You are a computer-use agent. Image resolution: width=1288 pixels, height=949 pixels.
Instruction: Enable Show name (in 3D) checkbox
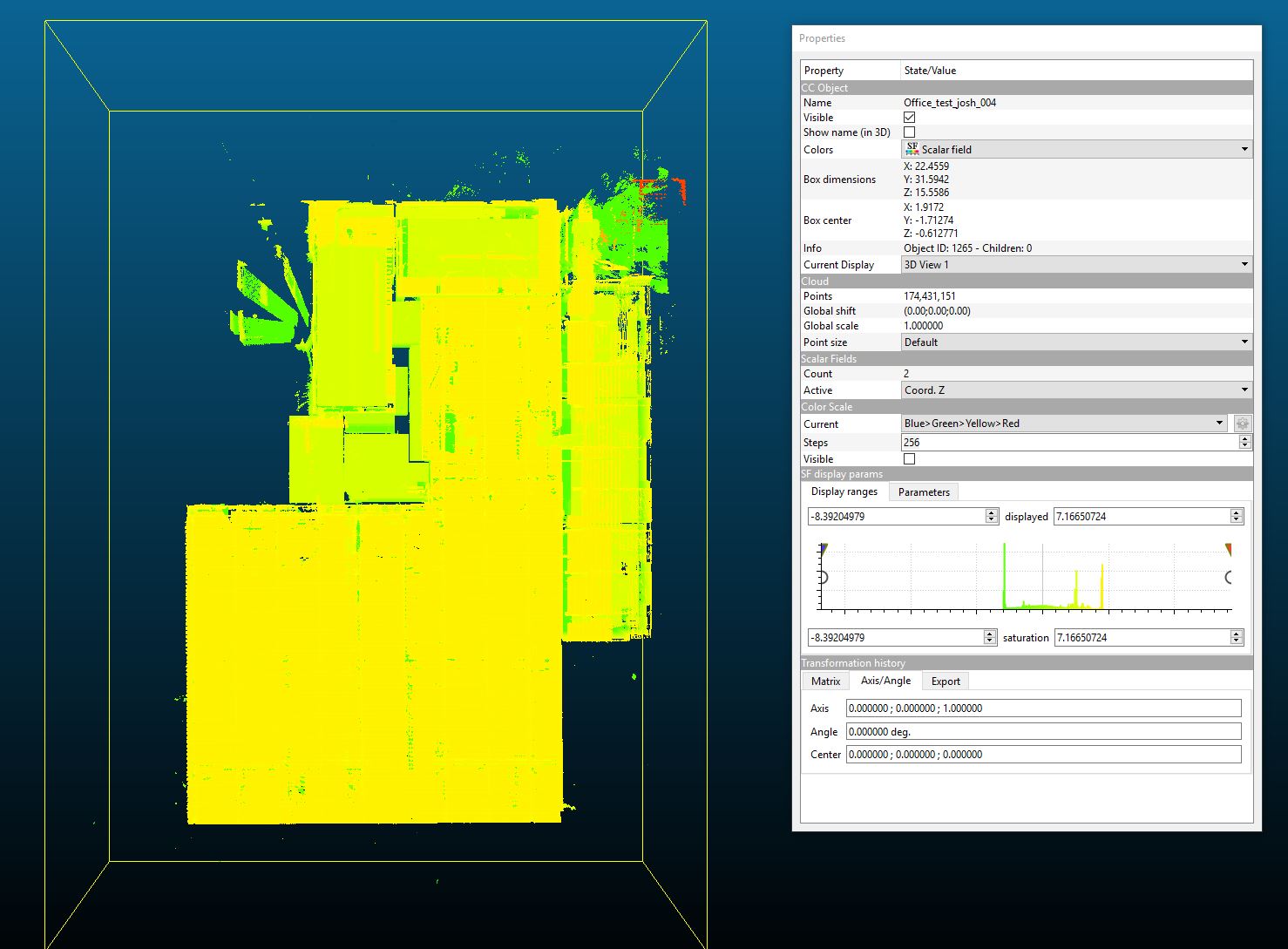pyautogui.click(x=909, y=132)
